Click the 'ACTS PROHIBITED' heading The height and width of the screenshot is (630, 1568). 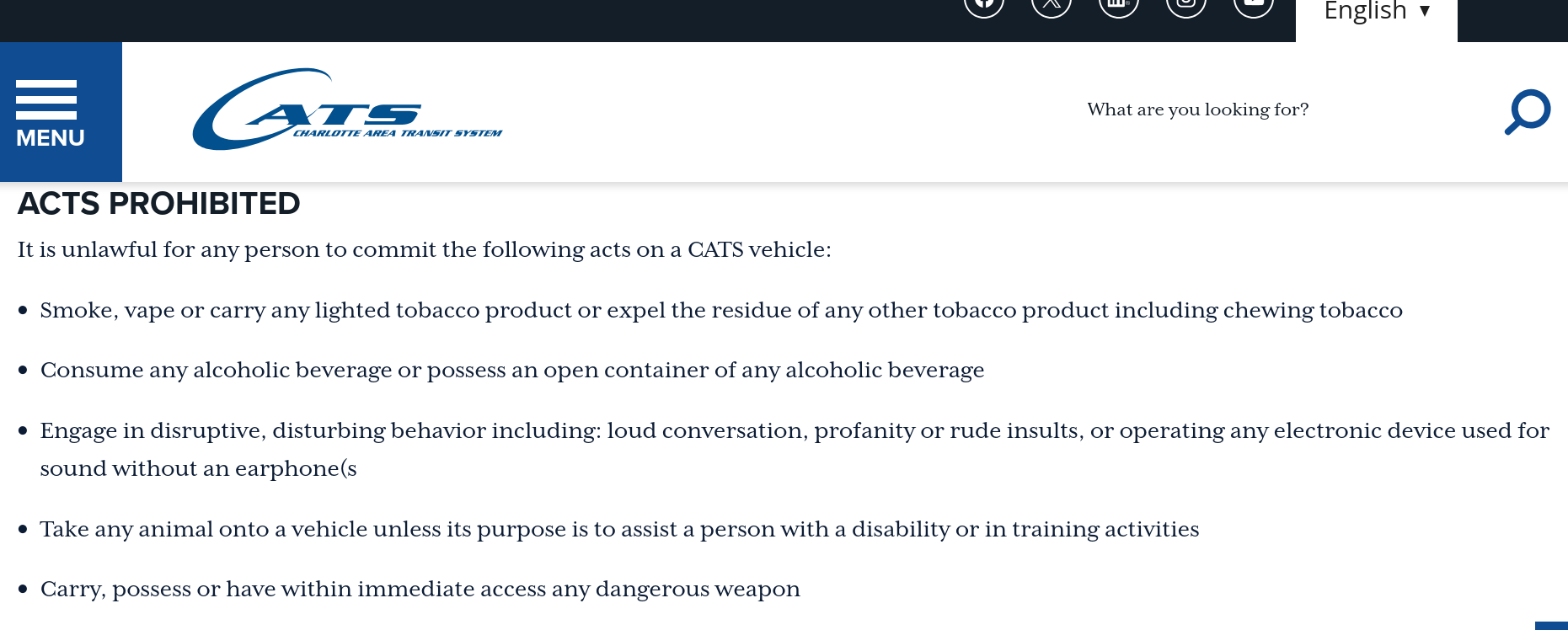(x=159, y=204)
